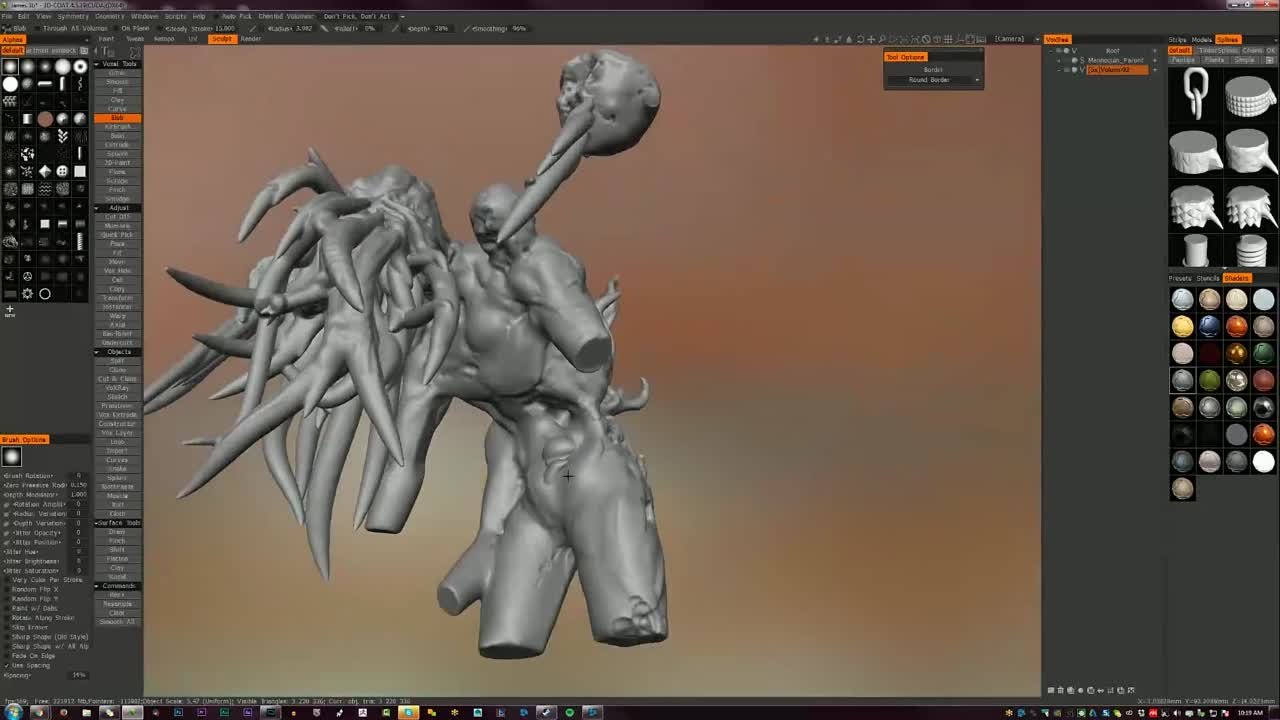Select the chain link spline thumbnail
The image size is (1280, 720).
point(1195,95)
